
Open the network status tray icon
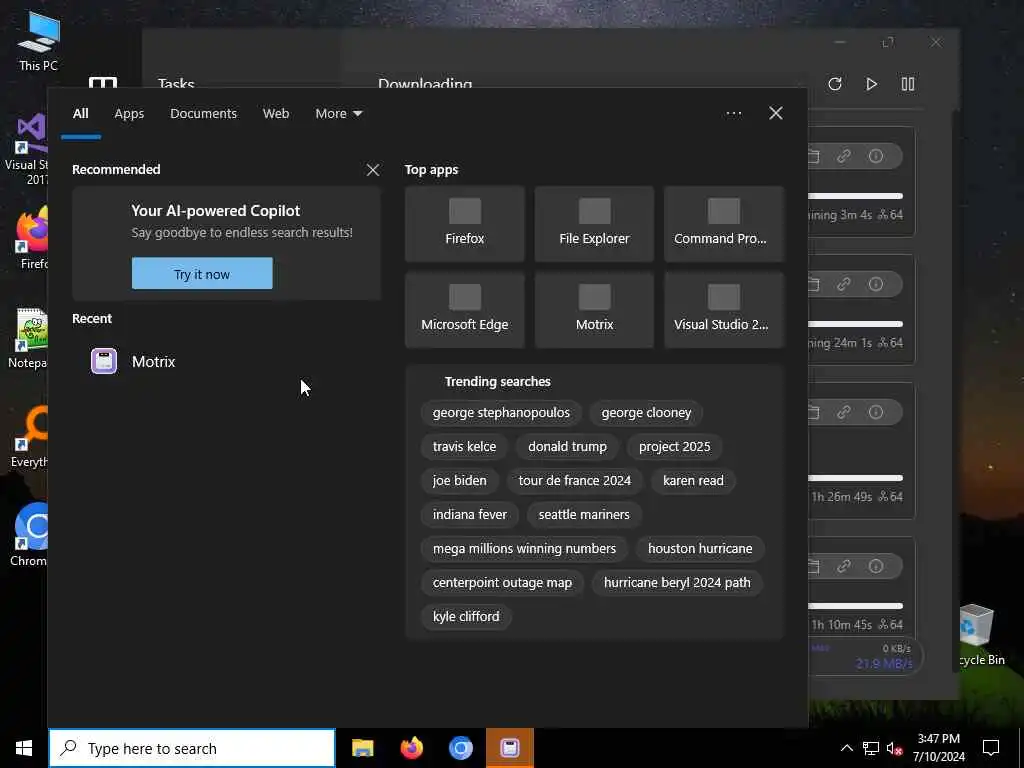point(871,748)
